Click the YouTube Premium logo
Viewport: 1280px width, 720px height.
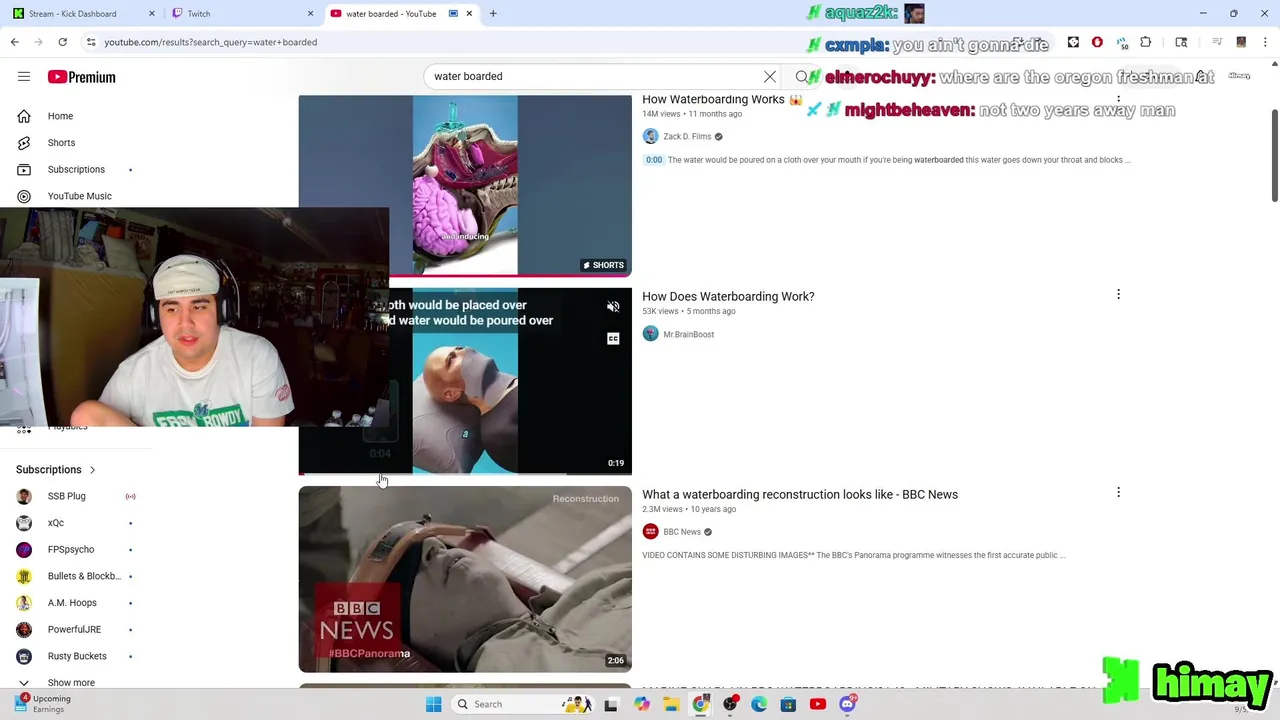[x=81, y=77]
